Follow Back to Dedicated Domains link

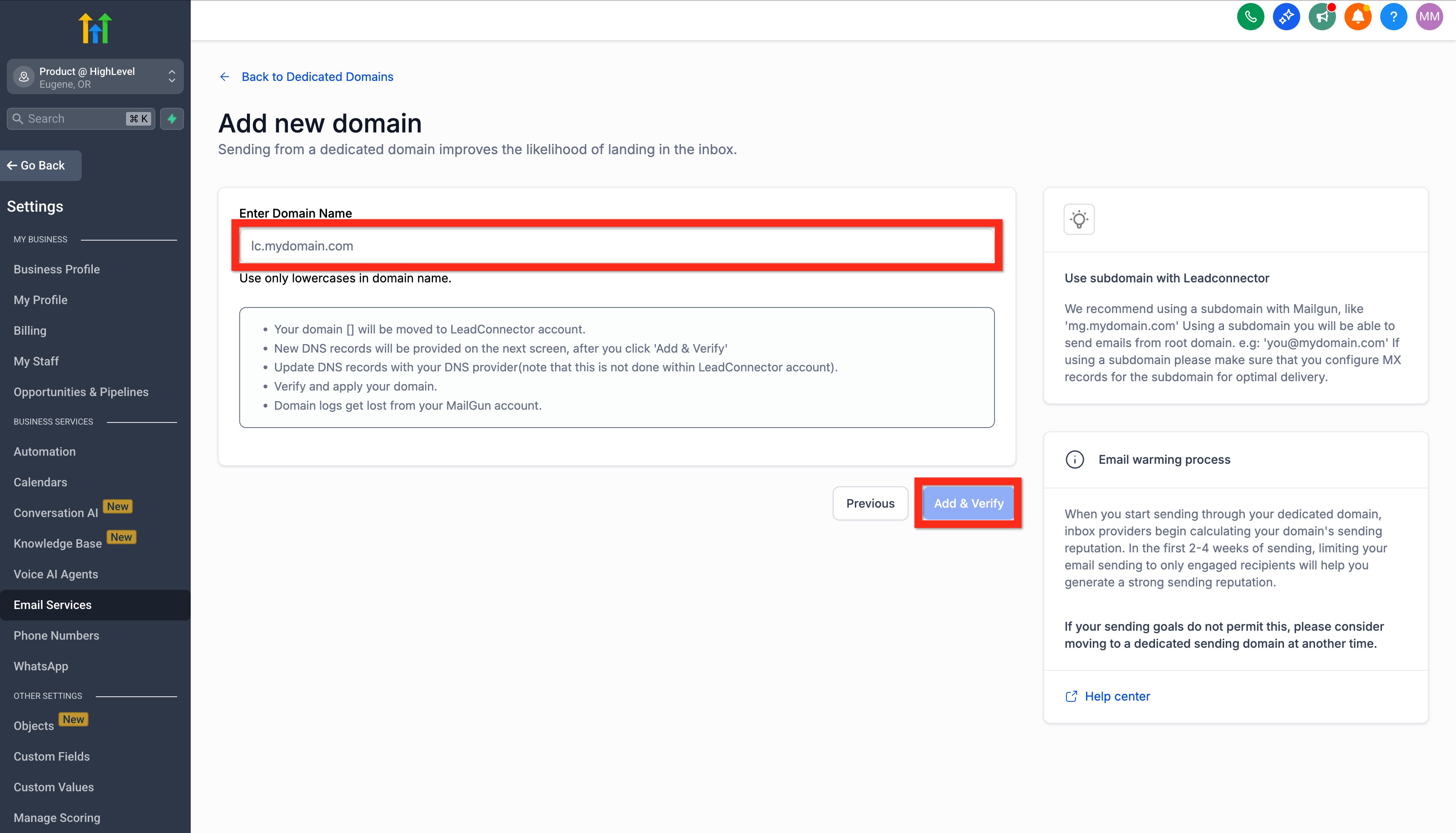(317, 77)
